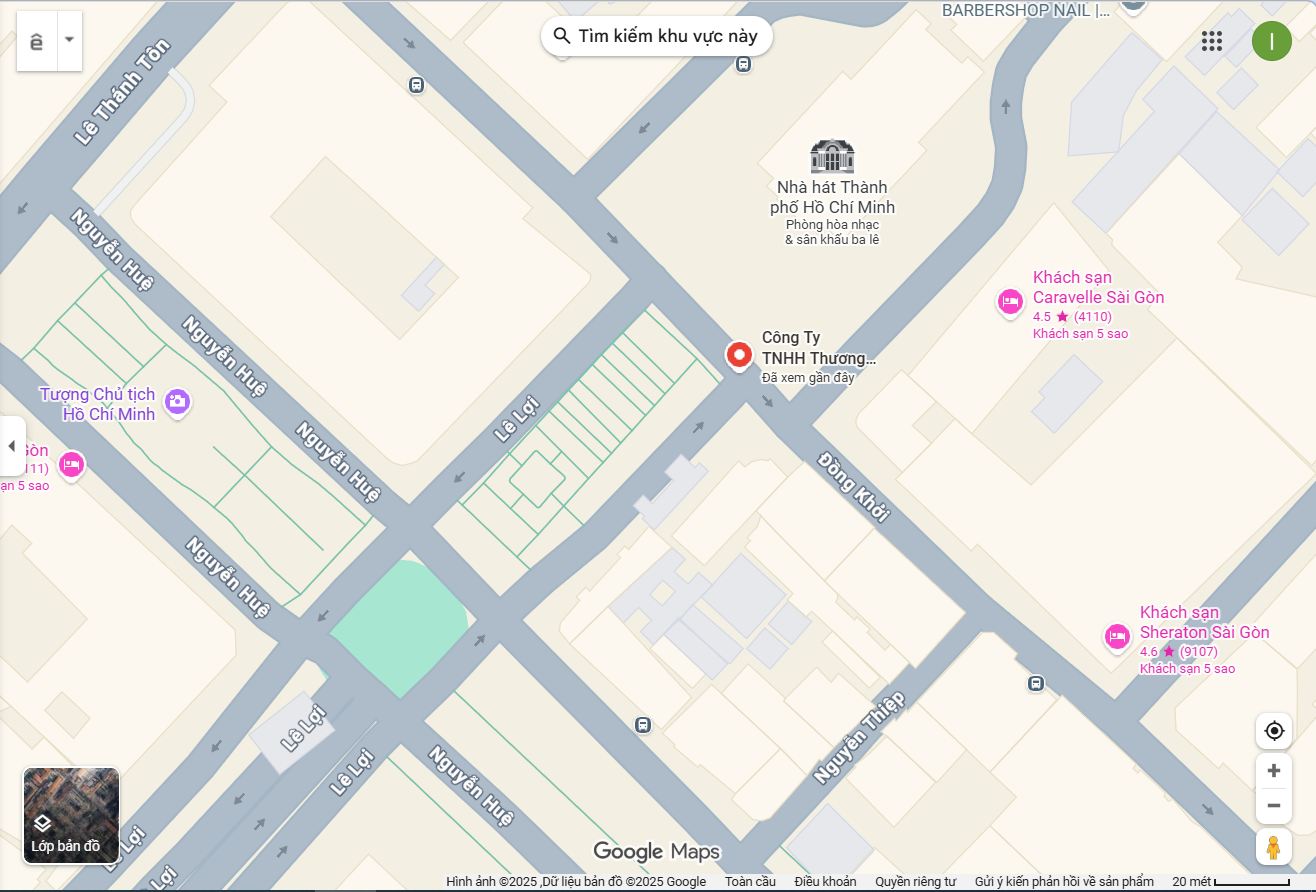Expand the collapsed side panel arrow
The width and height of the screenshot is (1316, 892).
[x=11, y=446]
